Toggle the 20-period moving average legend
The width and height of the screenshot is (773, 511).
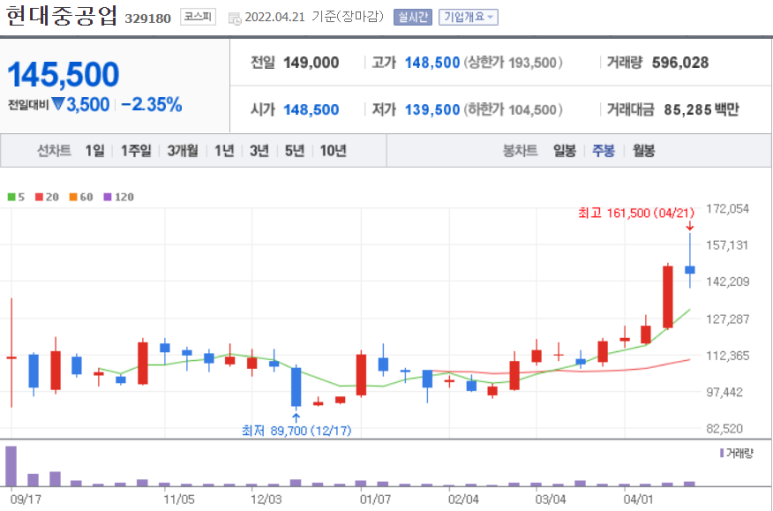(45, 197)
